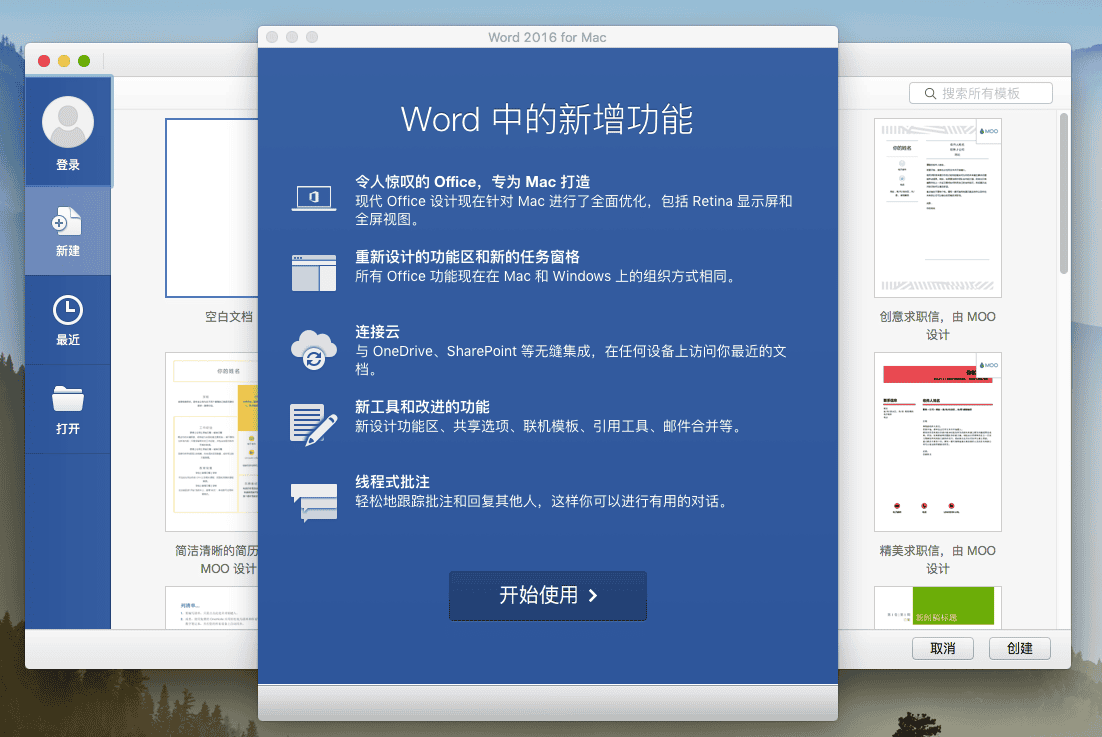This screenshot has height=737, width=1102.
Task: Click the threaded comments bubble icon
Action: [x=313, y=502]
